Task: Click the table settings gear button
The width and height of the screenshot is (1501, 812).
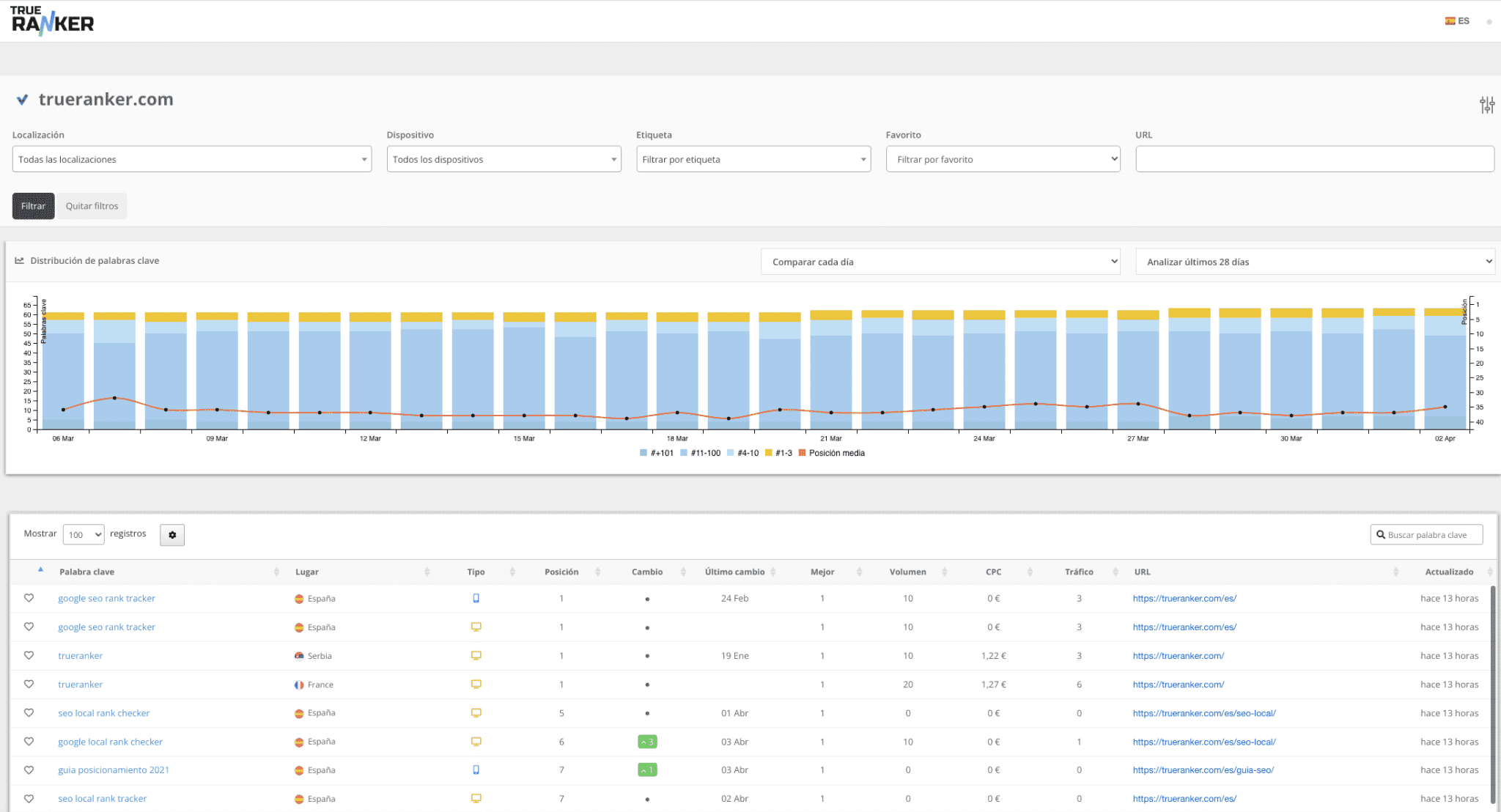Action: click(x=172, y=535)
